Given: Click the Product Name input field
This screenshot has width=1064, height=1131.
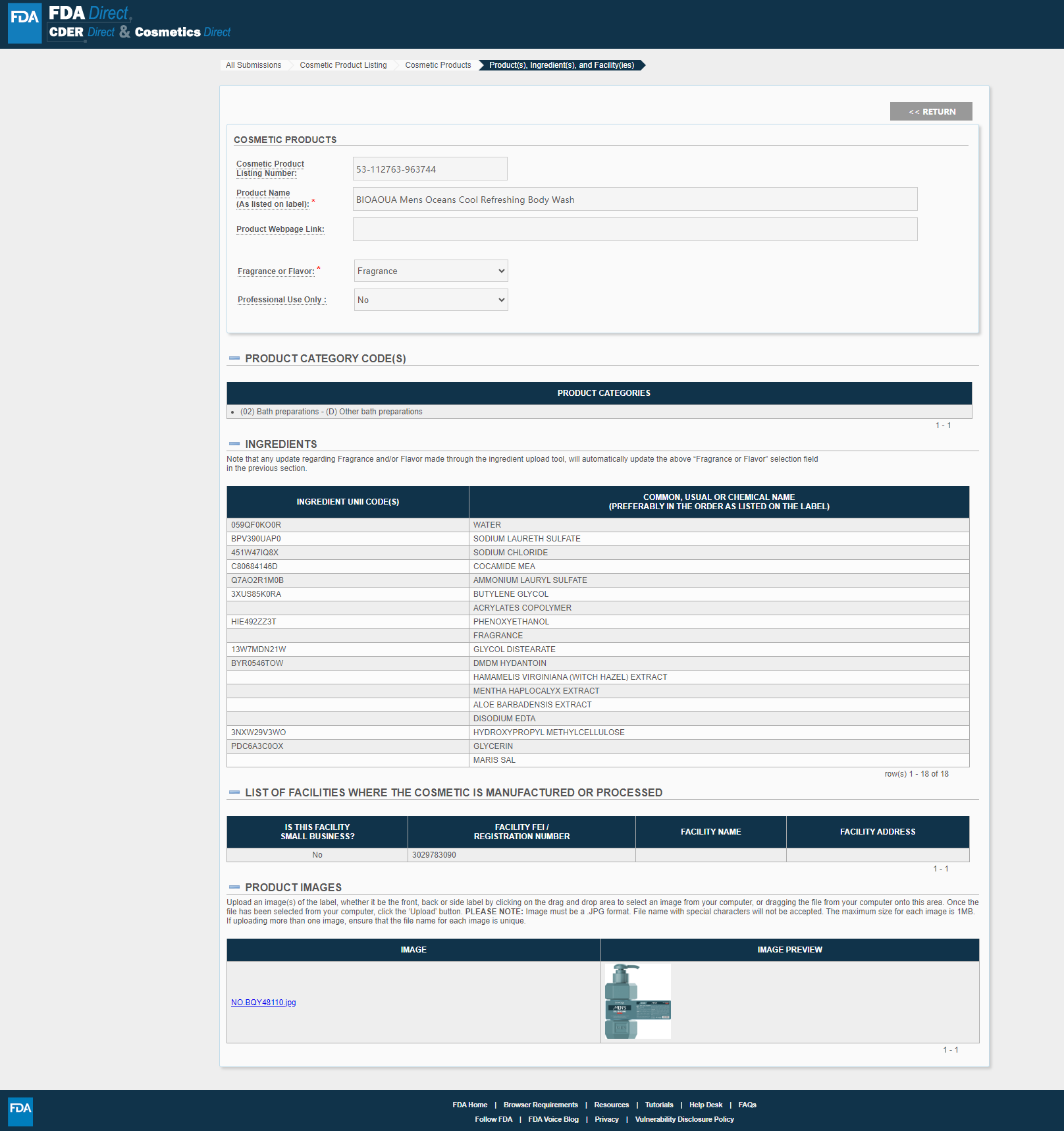Looking at the screenshot, I should 635,199.
